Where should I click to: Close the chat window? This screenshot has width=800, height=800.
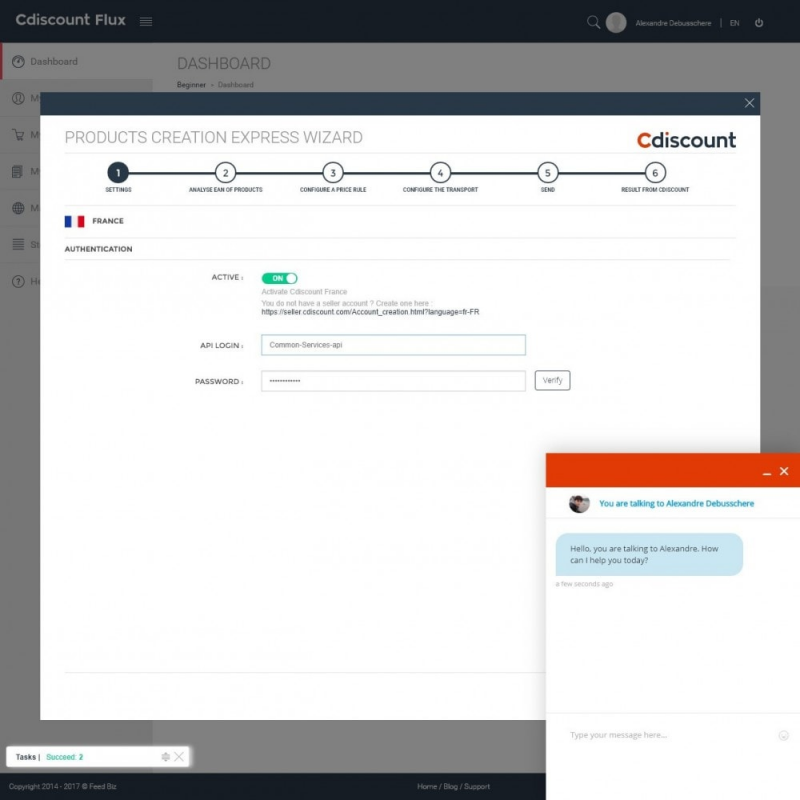pyautogui.click(x=784, y=471)
